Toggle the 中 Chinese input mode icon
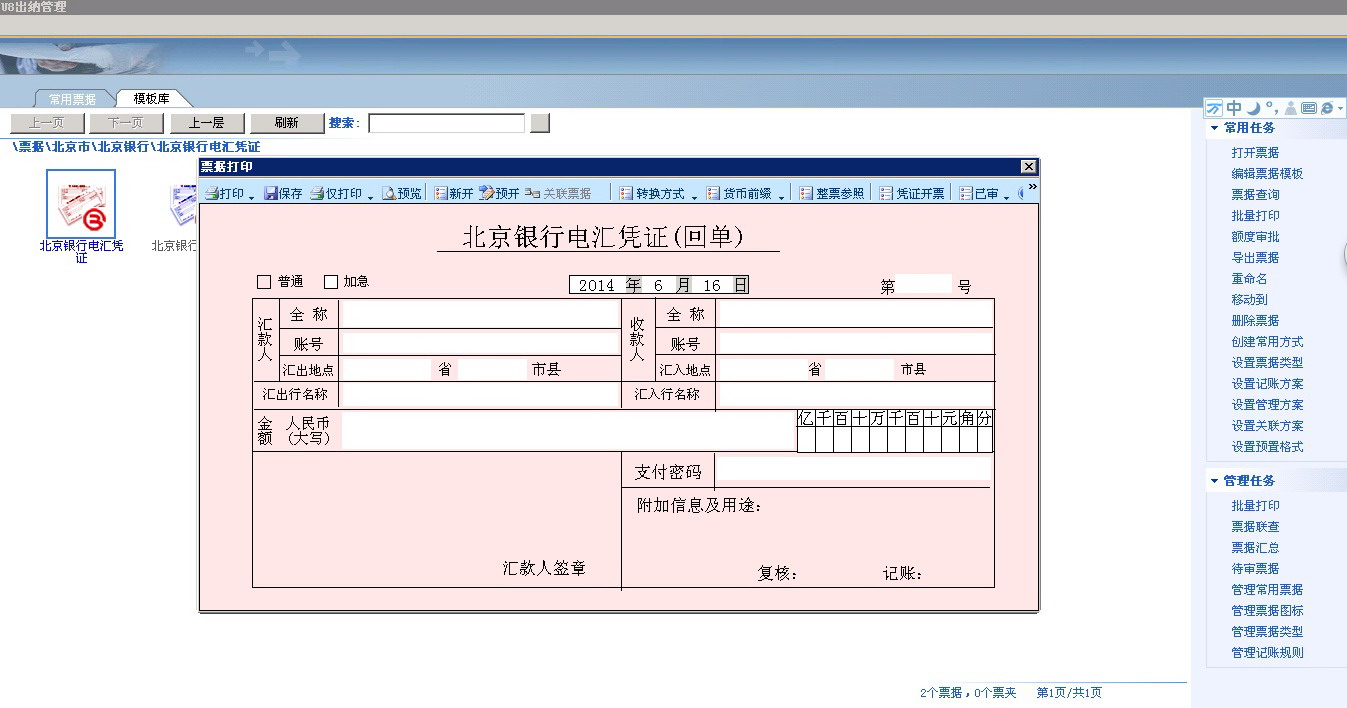The image size is (1347, 708). 1234,108
